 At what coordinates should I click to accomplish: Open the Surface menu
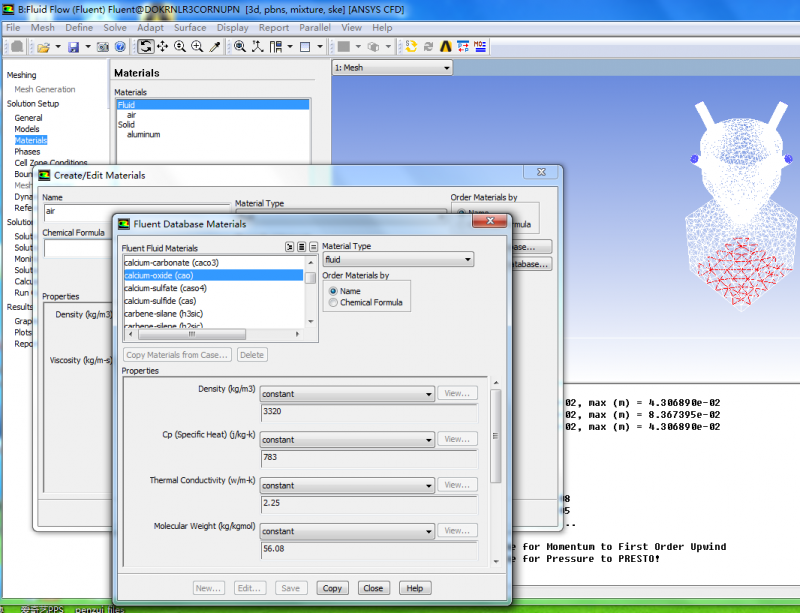tap(190, 28)
